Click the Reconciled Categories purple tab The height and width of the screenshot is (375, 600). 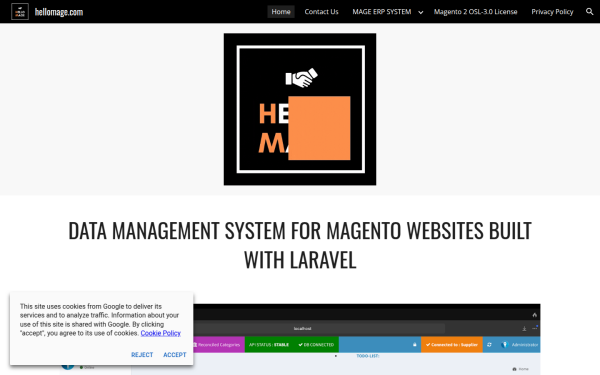pyautogui.click(x=219, y=345)
